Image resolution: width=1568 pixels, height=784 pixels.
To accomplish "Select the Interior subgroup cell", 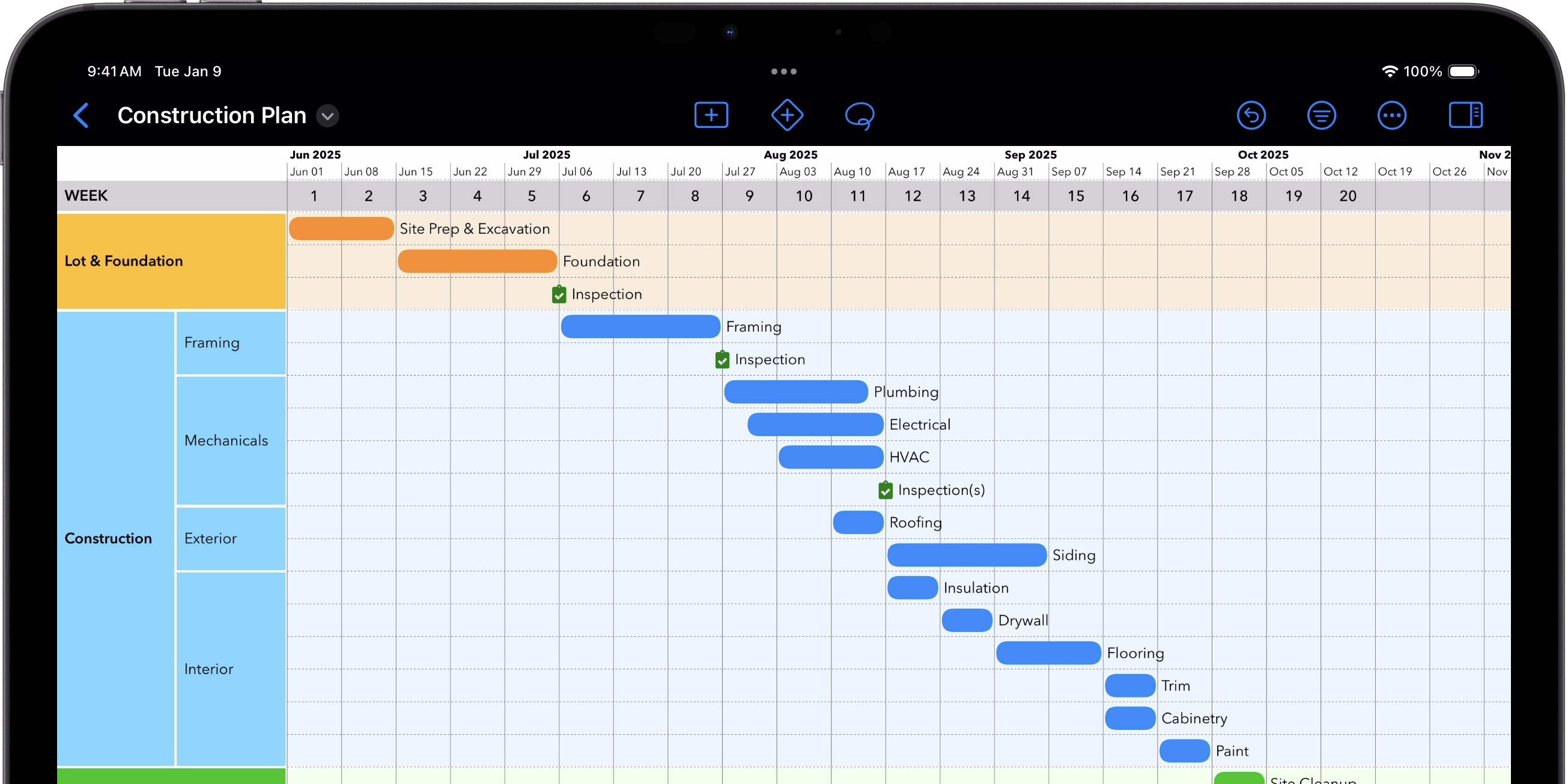I will (231, 670).
